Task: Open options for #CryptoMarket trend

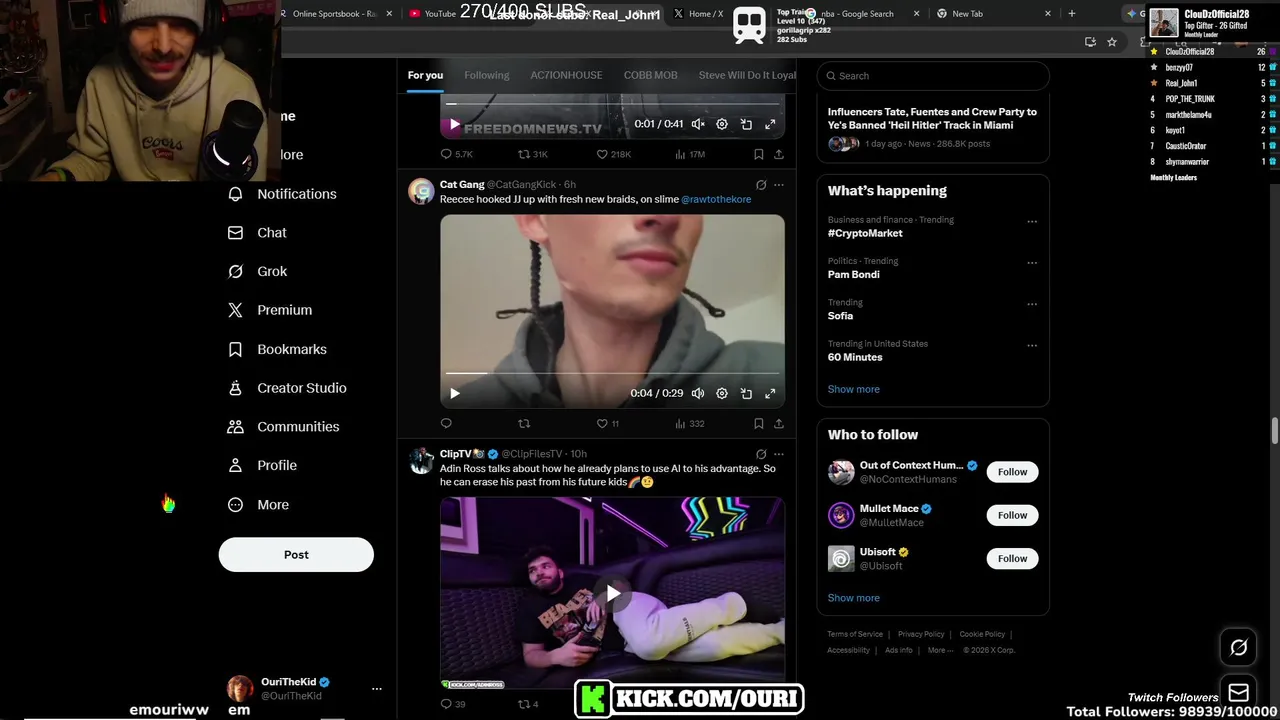Action: pyautogui.click(x=1032, y=222)
